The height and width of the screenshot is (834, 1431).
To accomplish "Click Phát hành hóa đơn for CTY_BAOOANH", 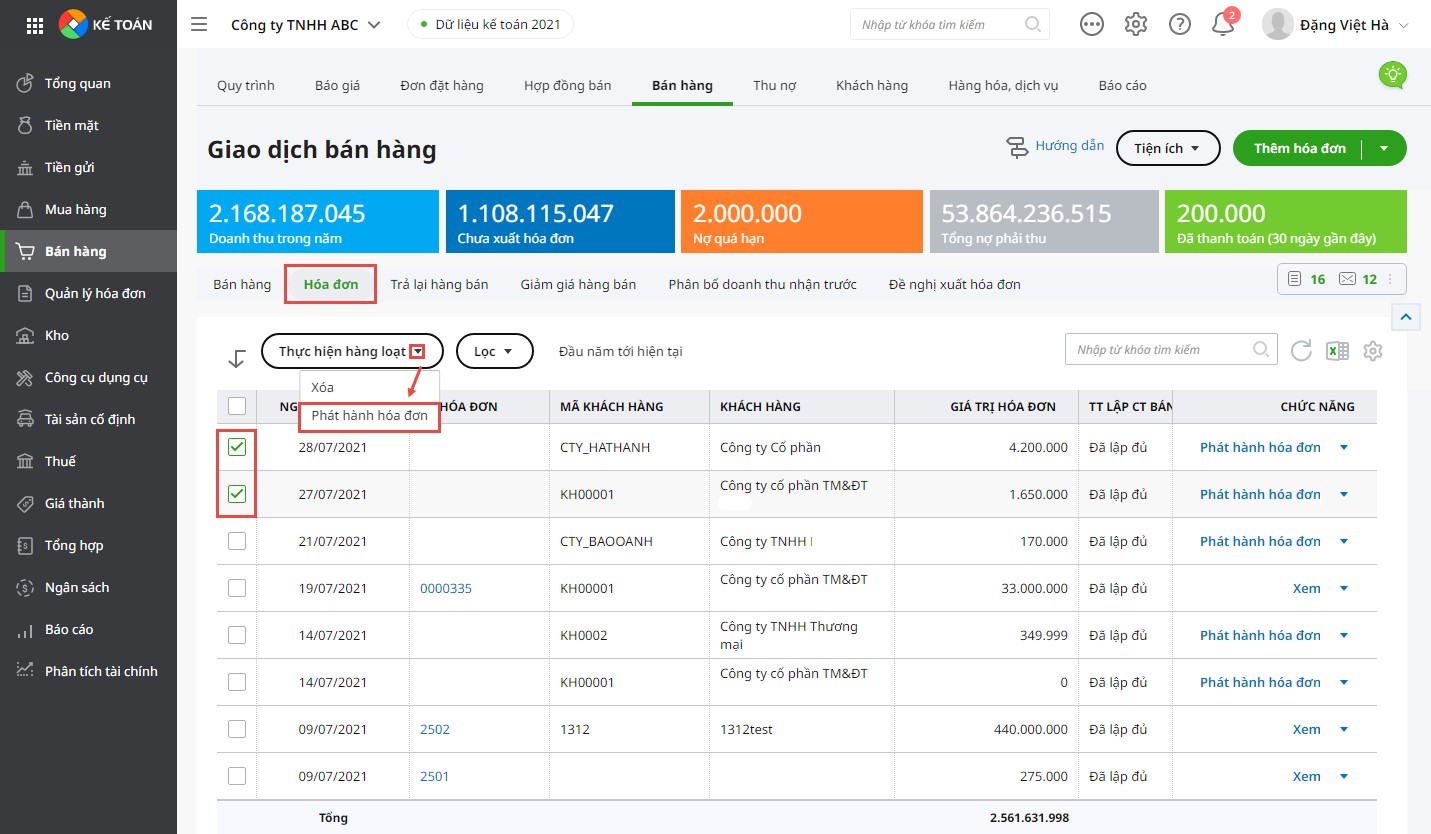I will tap(1260, 541).
